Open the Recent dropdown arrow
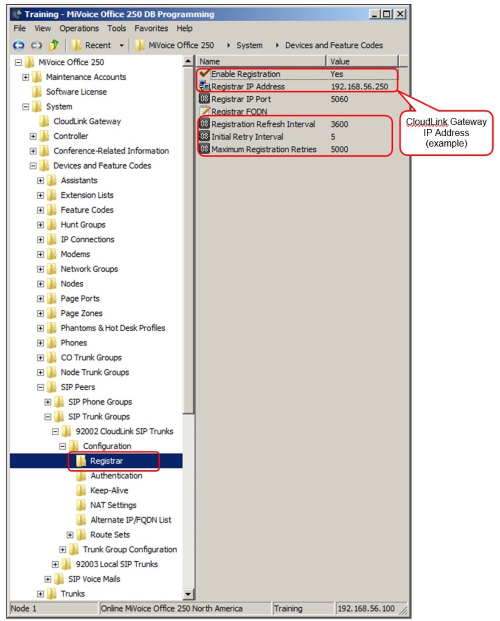The height and width of the screenshot is (621, 500). click(121, 46)
